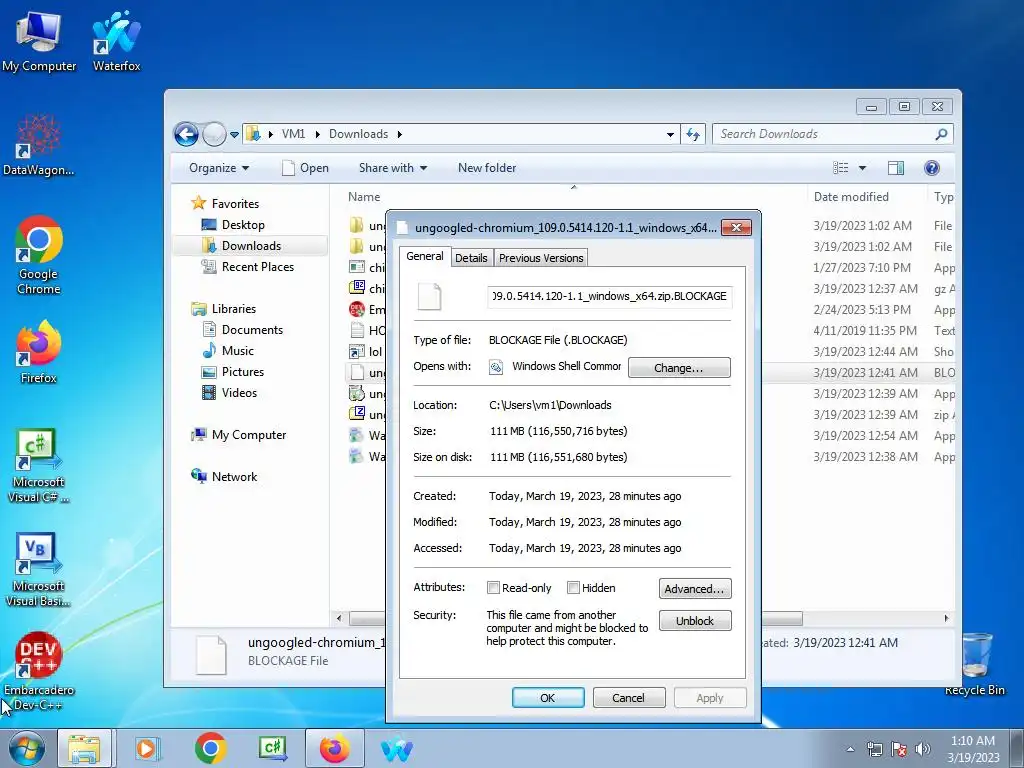
Task: Tick the Hidden attribute checkbox
Action: [x=573, y=588]
